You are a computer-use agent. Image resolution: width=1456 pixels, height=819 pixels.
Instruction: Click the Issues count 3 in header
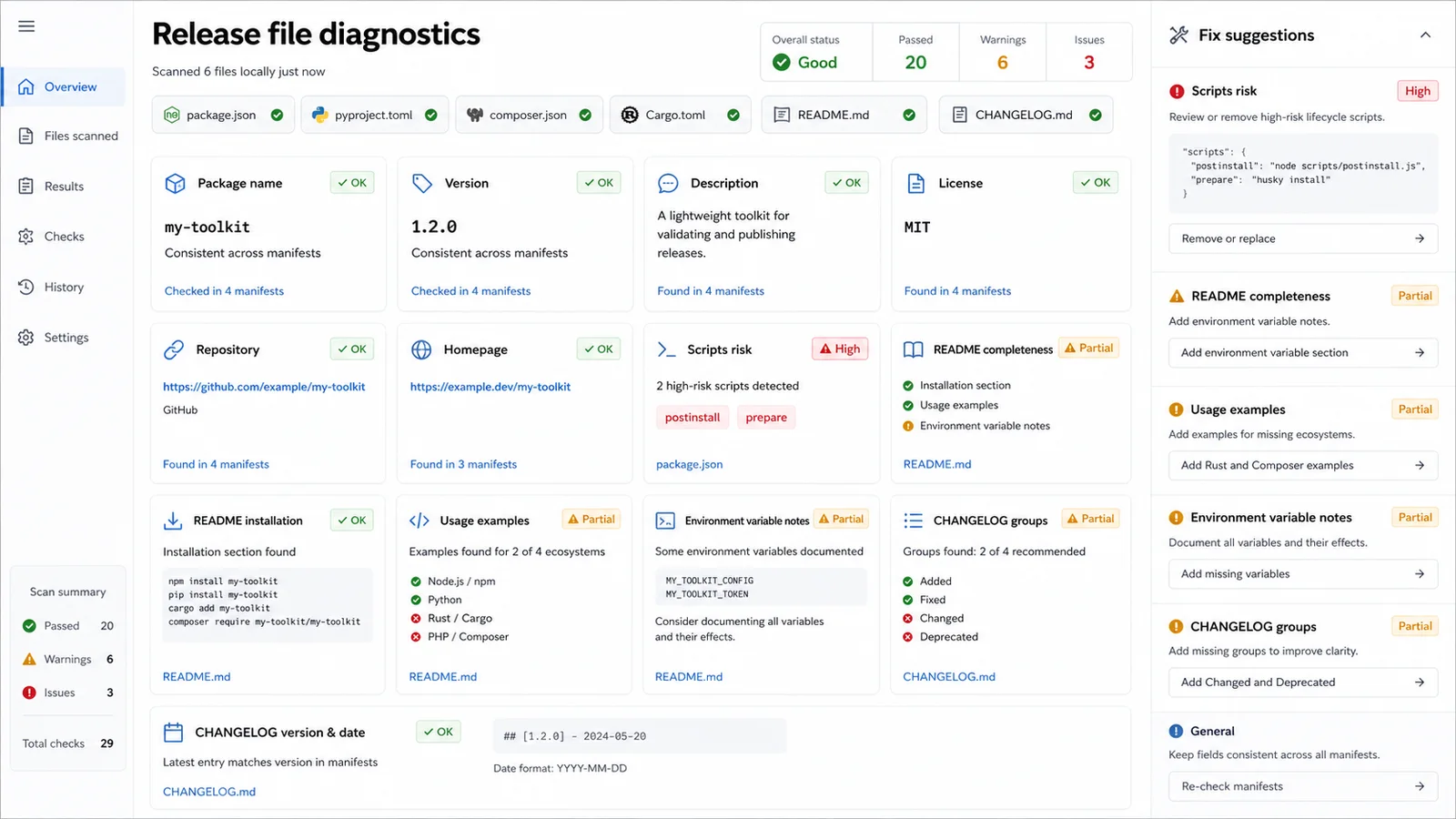click(1089, 63)
